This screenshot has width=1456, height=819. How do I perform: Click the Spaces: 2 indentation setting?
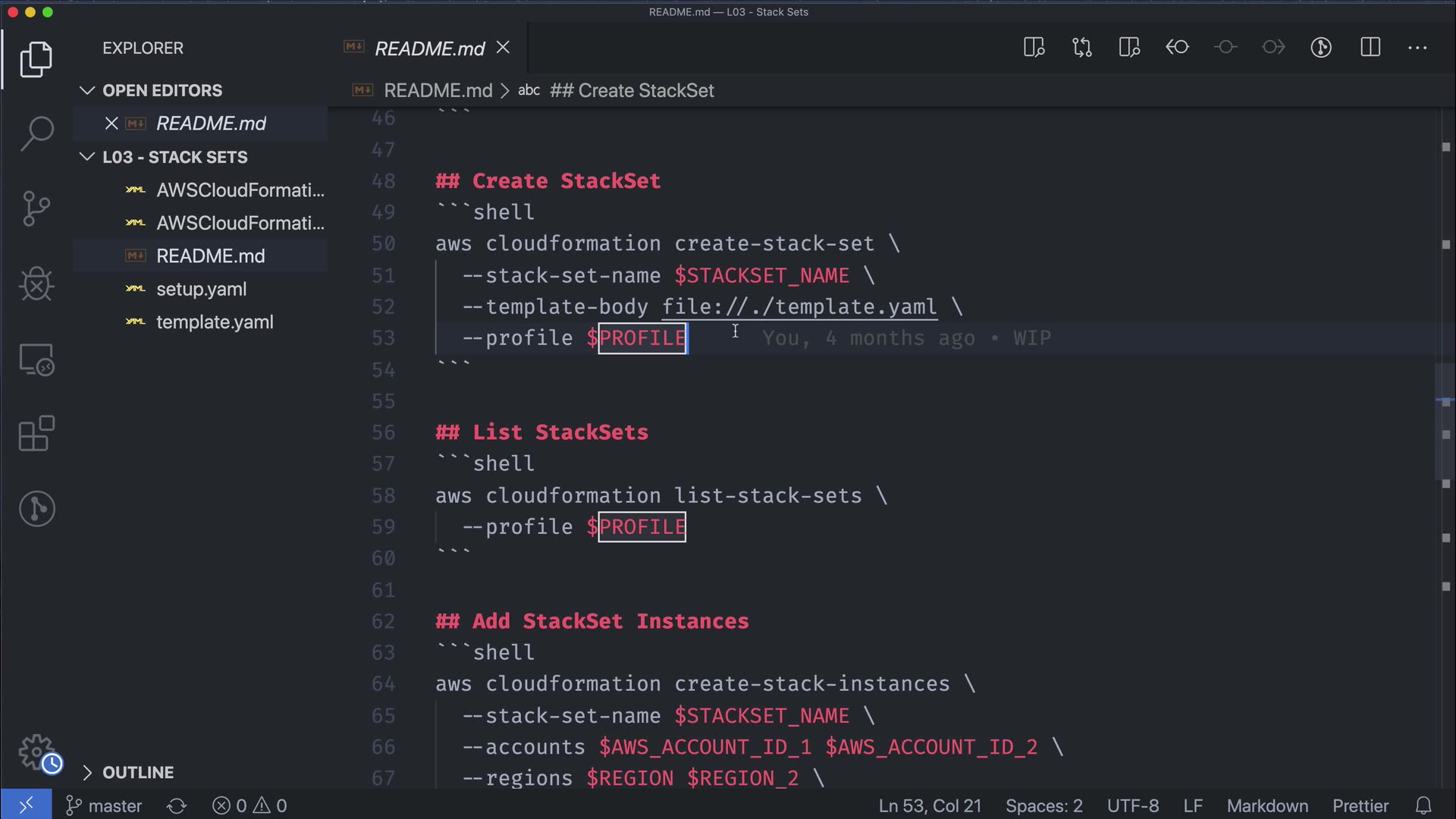click(1043, 805)
